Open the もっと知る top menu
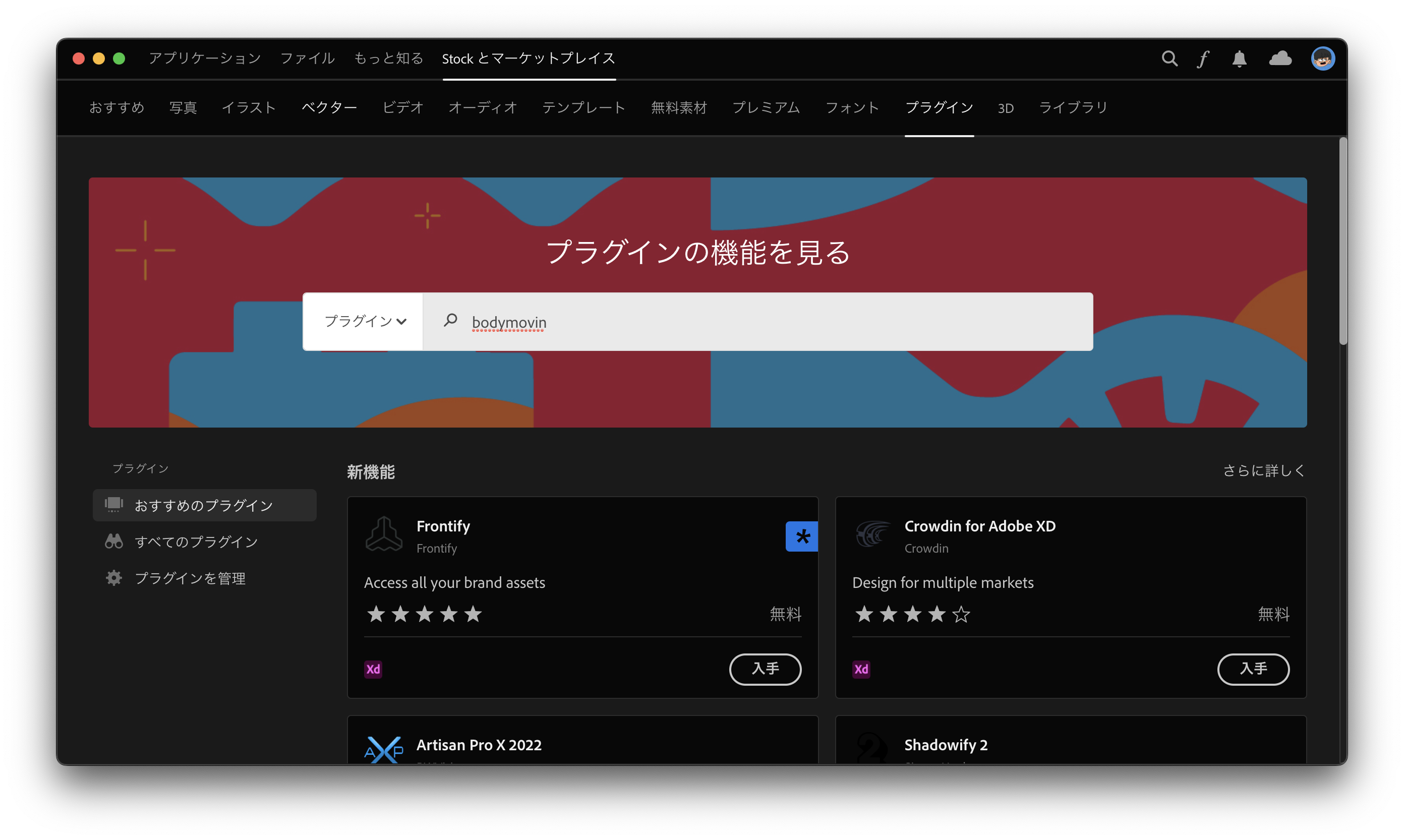The height and width of the screenshot is (840, 1404). 388,58
